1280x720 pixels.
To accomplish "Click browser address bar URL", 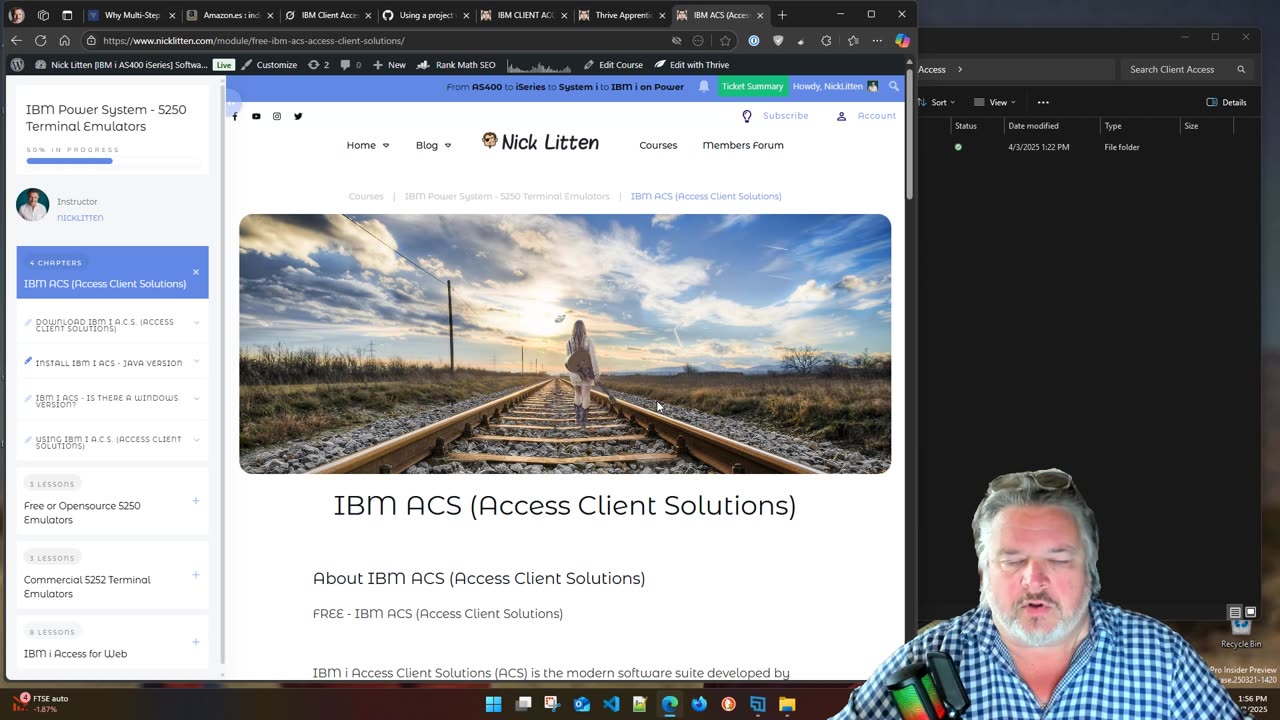I will [x=253, y=41].
